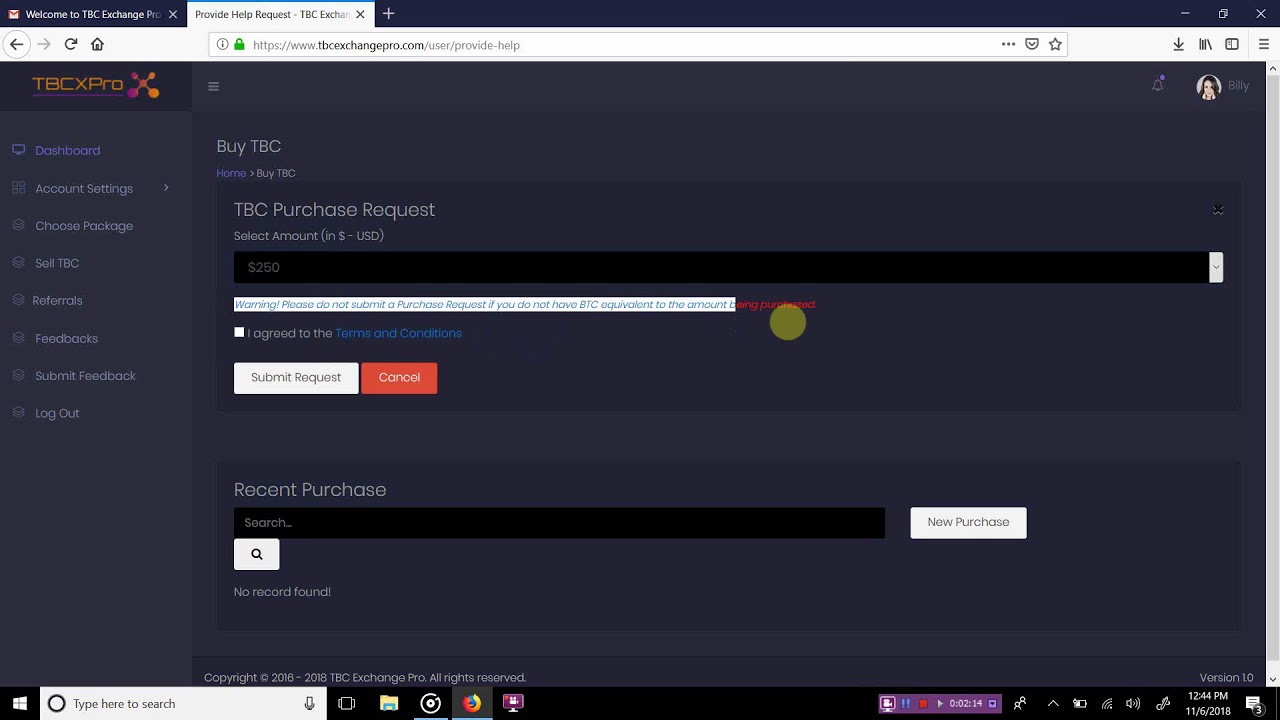Toggle the sidebar hamburger menu icon
This screenshot has height=720, width=1280.
coord(213,86)
